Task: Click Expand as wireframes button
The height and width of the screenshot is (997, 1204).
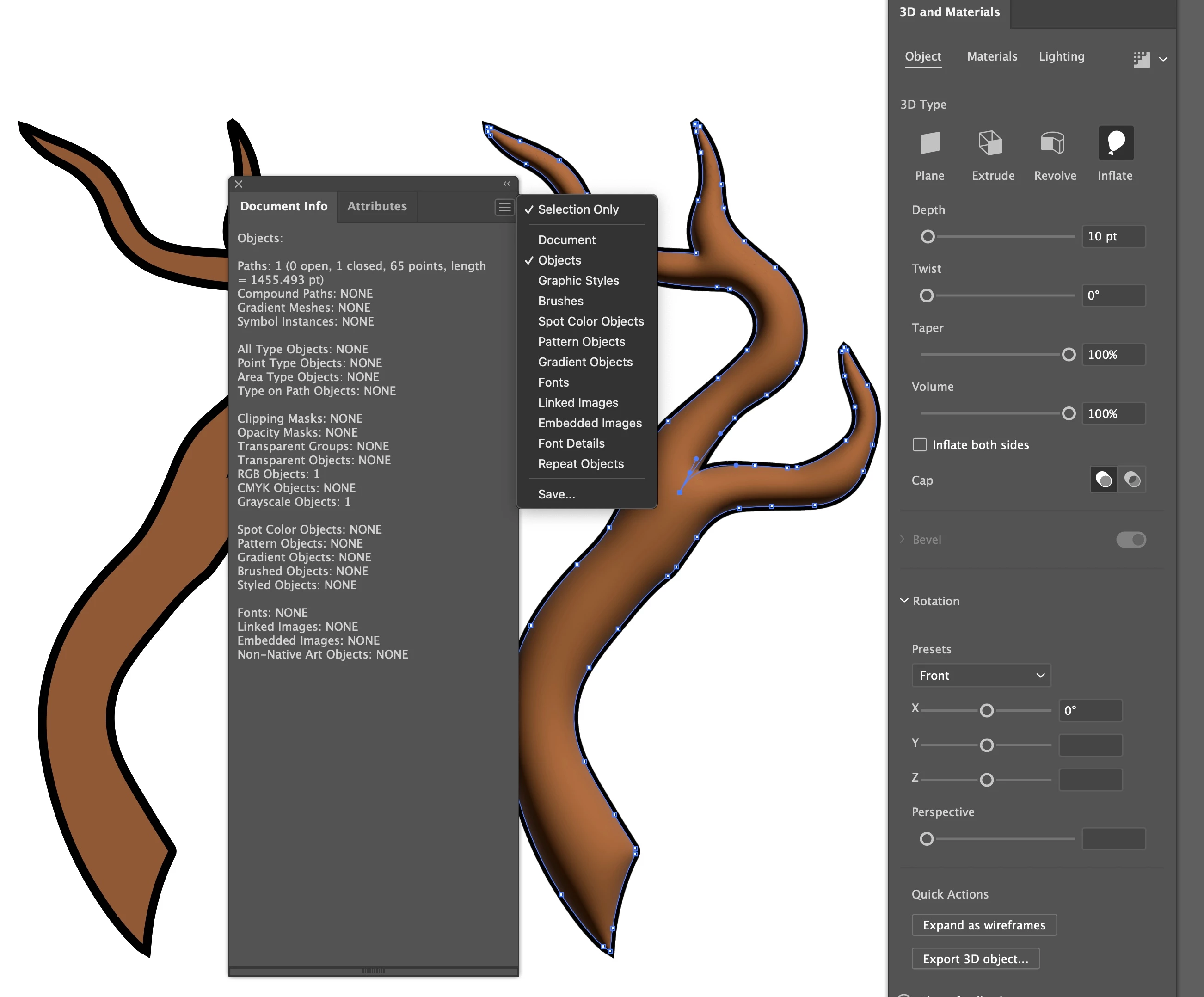Action: coord(984,925)
